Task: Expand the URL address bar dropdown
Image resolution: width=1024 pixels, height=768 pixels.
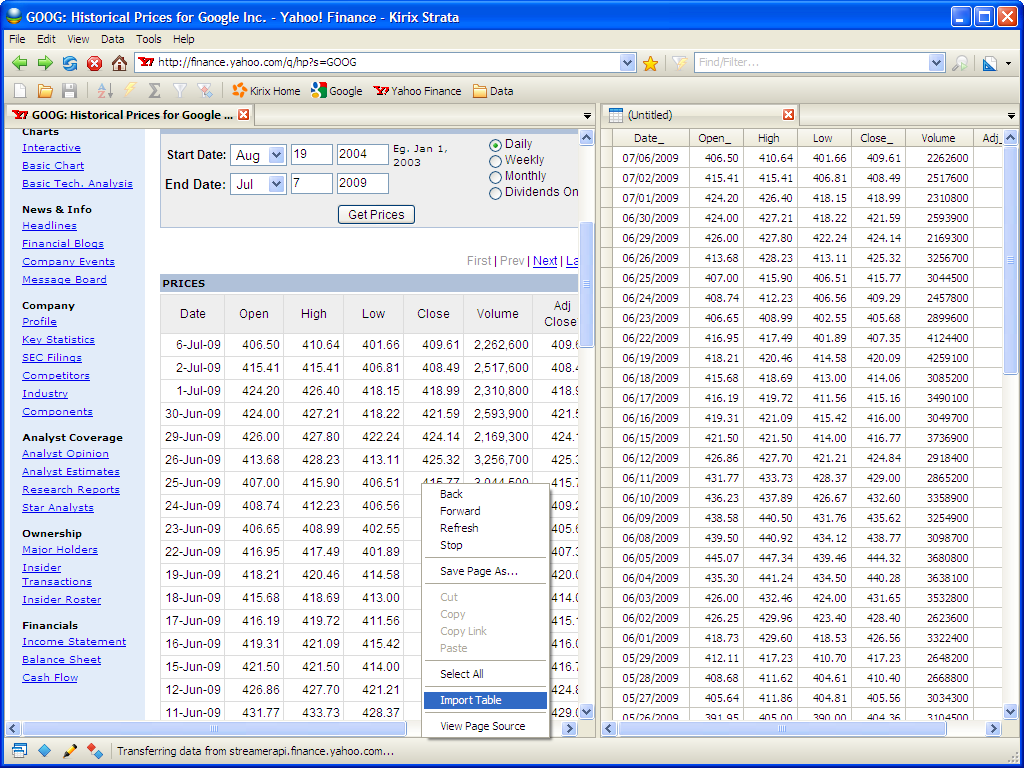Action: point(627,63)
